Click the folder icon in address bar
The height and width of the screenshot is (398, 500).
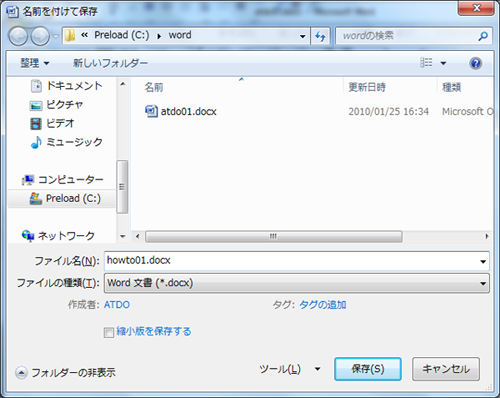tap(70, 35)
